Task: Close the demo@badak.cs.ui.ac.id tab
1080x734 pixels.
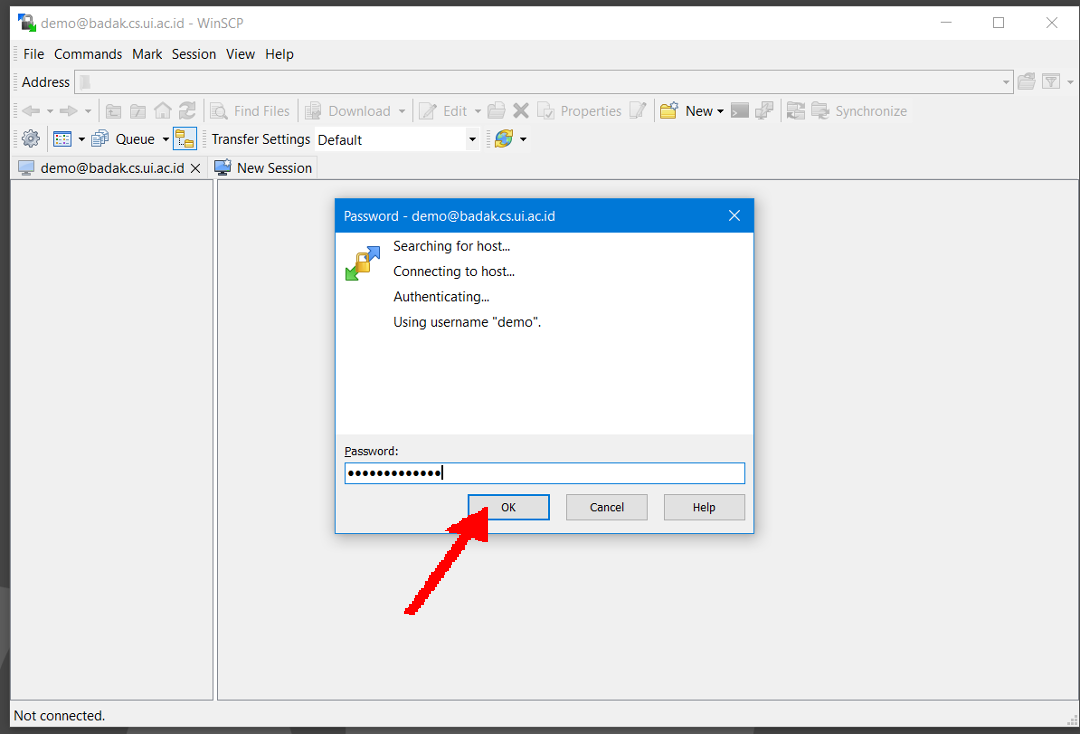Action: tap(196, 168)
